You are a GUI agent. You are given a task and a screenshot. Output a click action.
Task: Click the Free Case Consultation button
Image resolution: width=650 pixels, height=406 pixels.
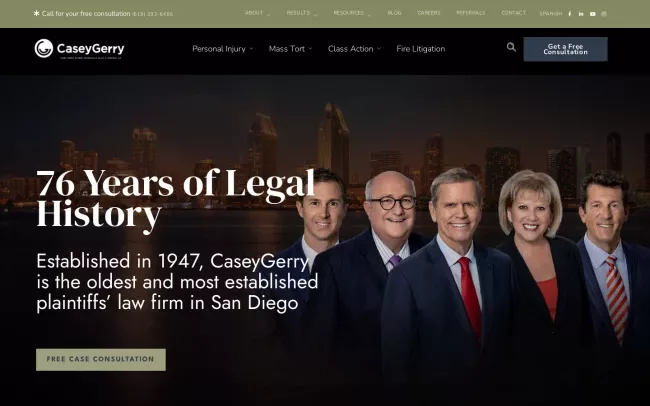coord(101,359)
